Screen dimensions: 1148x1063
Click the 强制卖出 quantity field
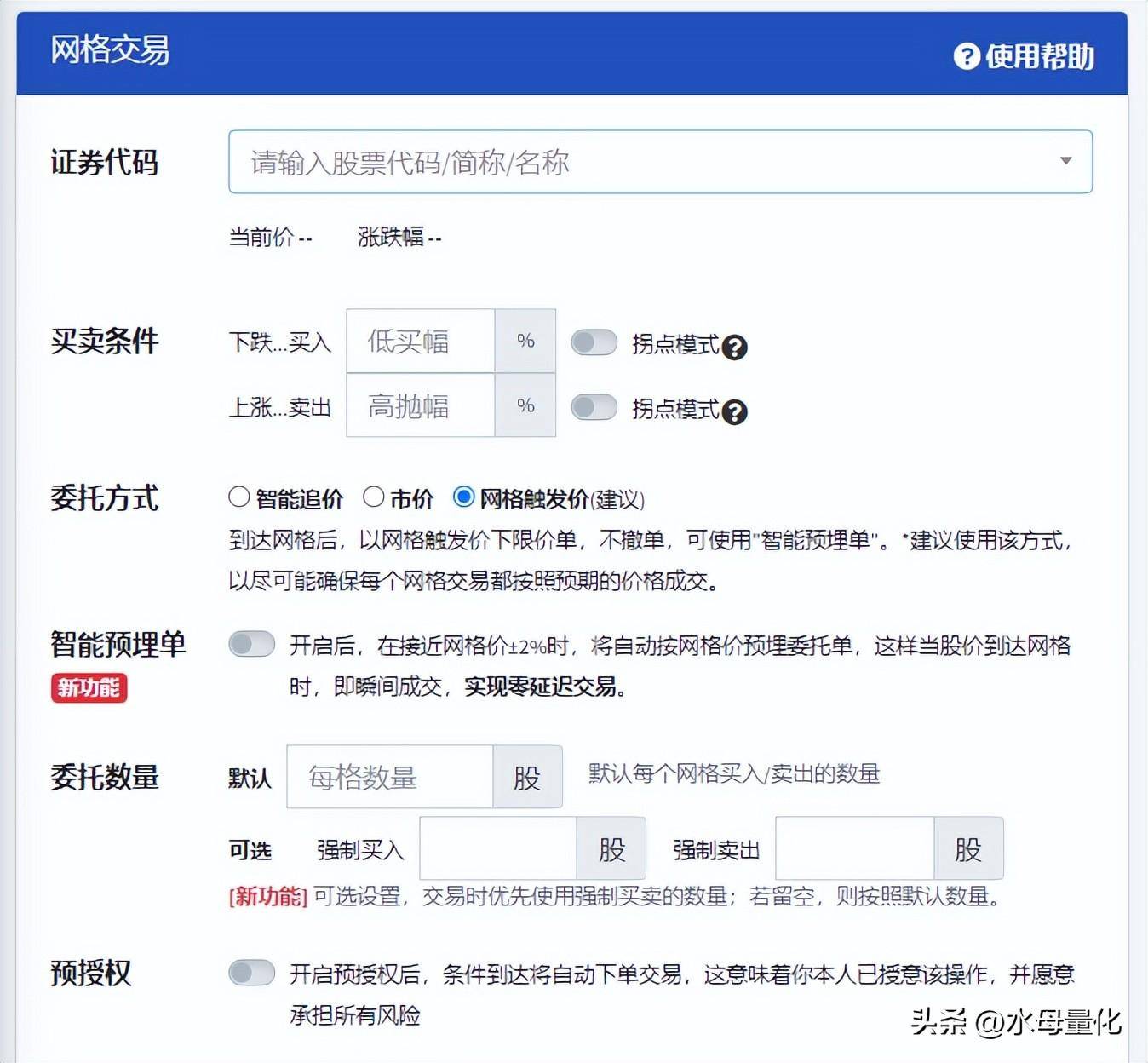tap(855, 848)
